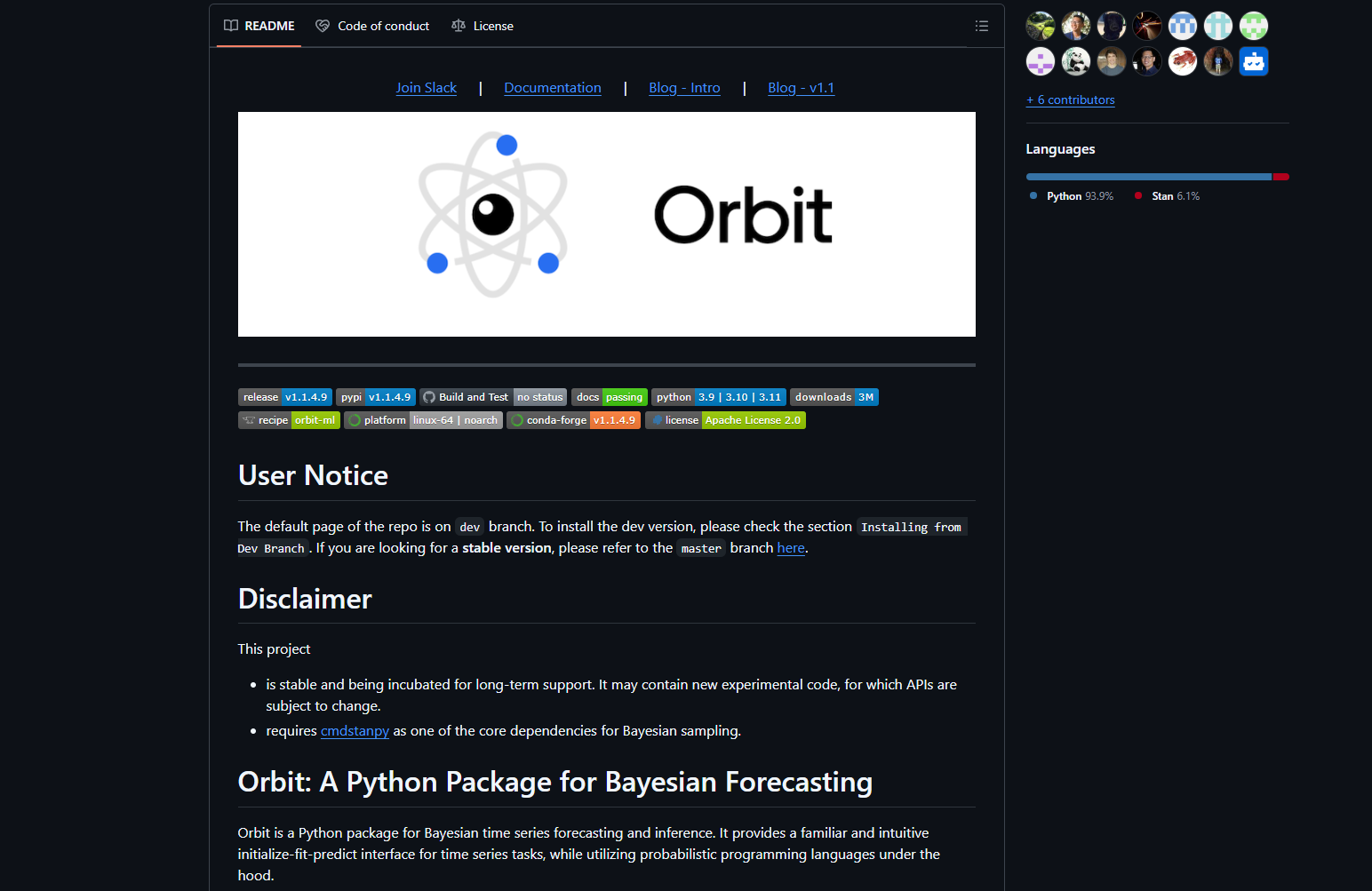Click the downloads 3M badge
The height and width of the screenshot is (891, 1372).
pyautogui.click(x=834, y=397)
